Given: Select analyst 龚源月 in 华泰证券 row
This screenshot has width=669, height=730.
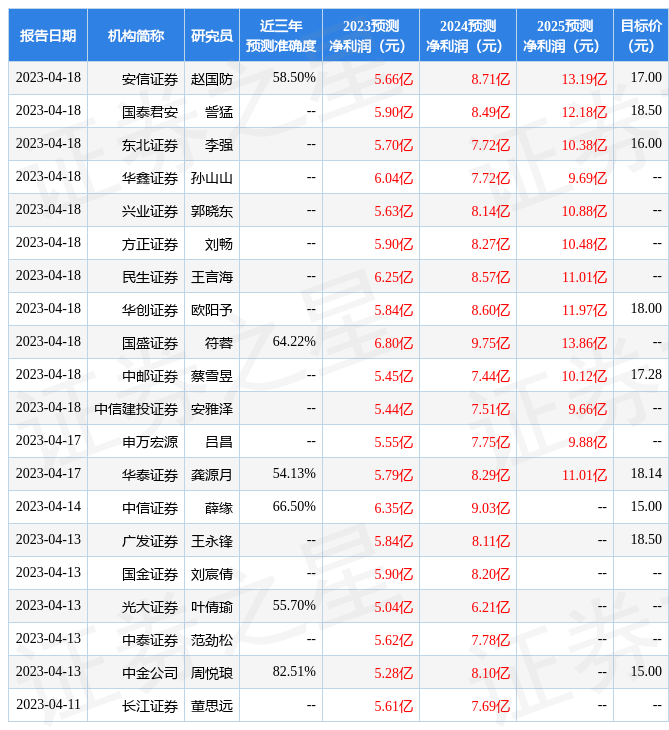Looking at the screenshot, I should click(212, 475).
